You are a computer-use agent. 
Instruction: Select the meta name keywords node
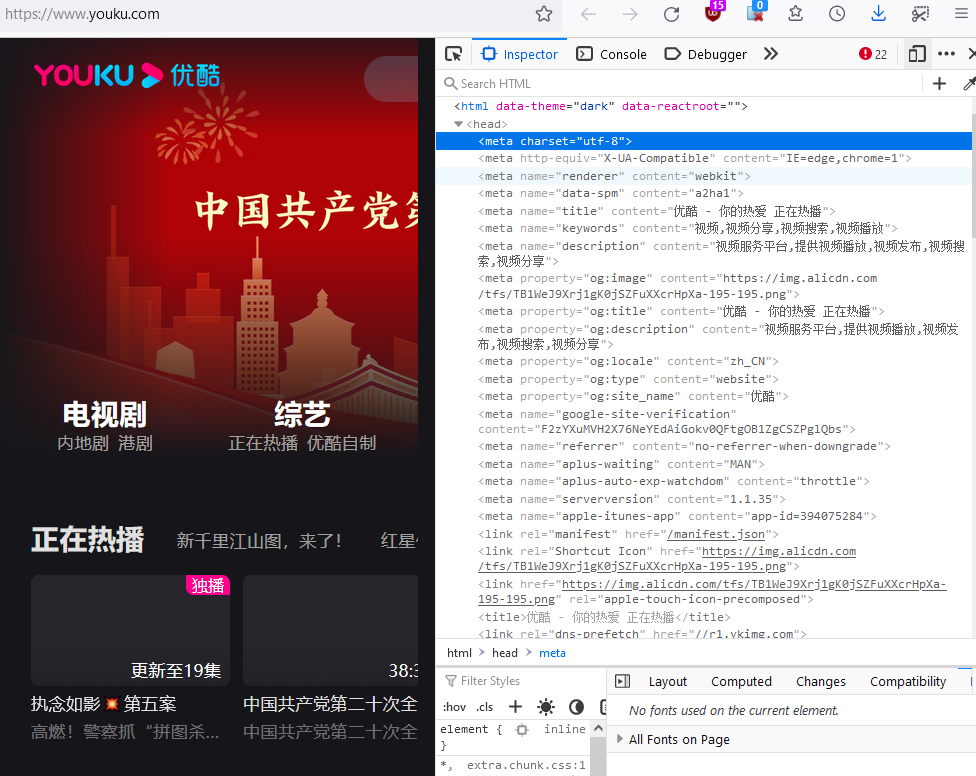tap(687, 228)
